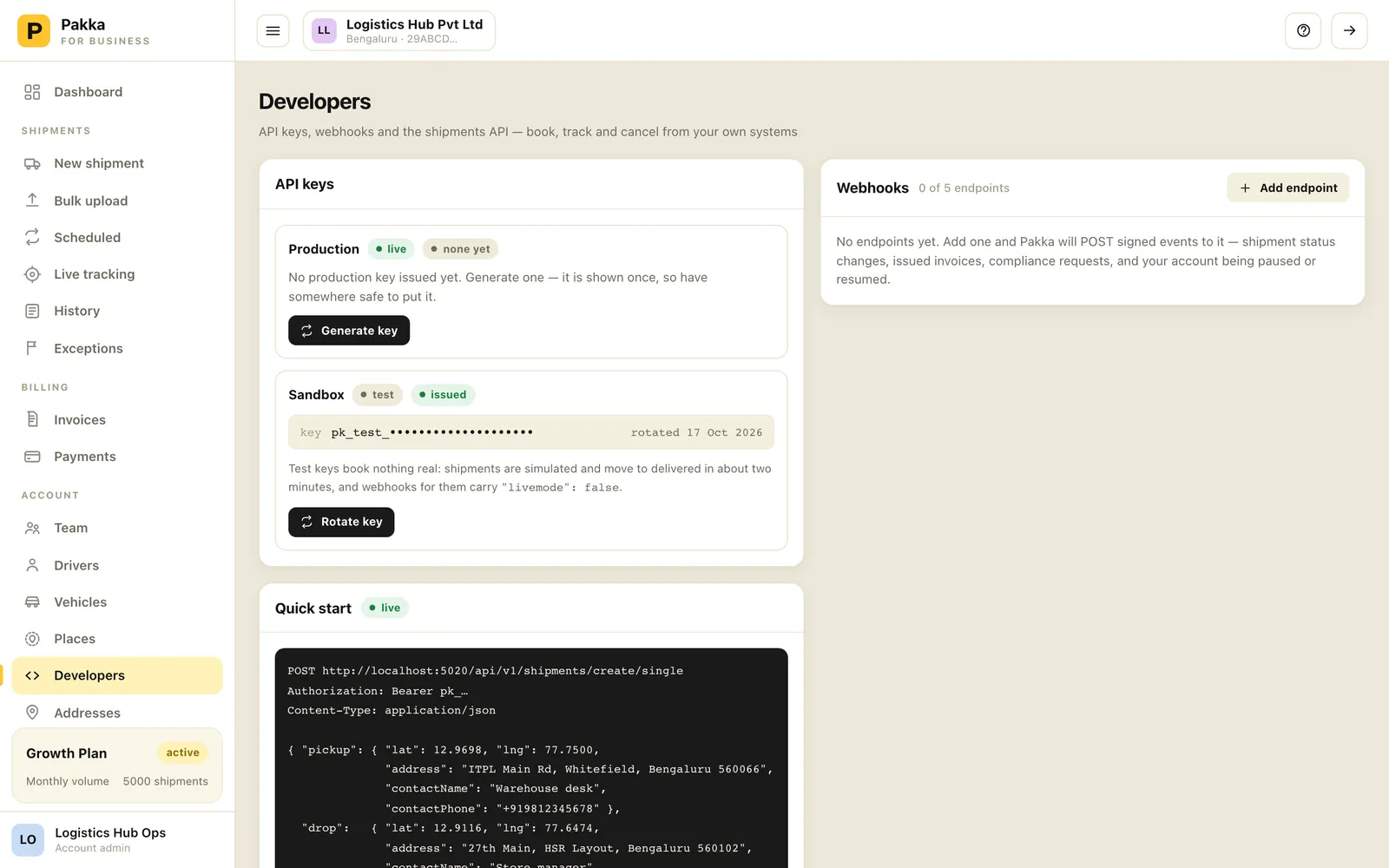This screenshot has width=1389, height=868.
Task: Open the Drivers page
Action: click(x=117, y=565)
